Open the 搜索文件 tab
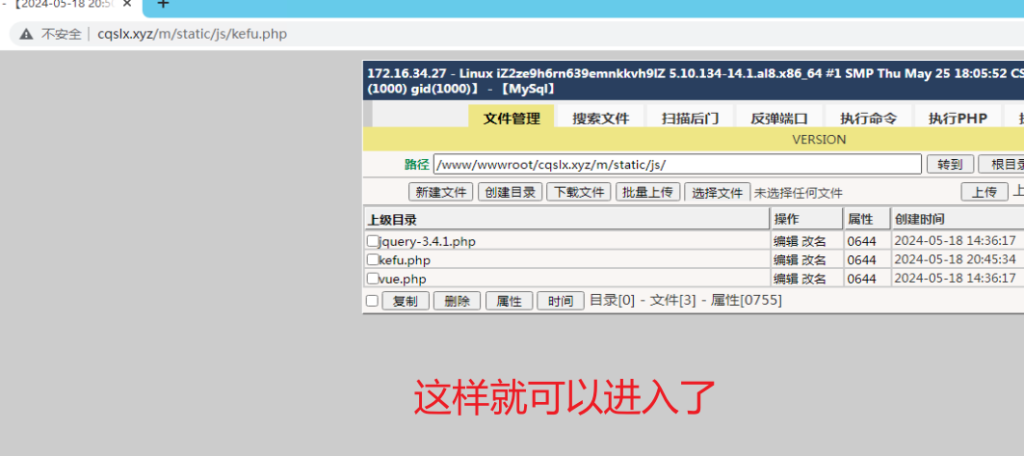 601,118
